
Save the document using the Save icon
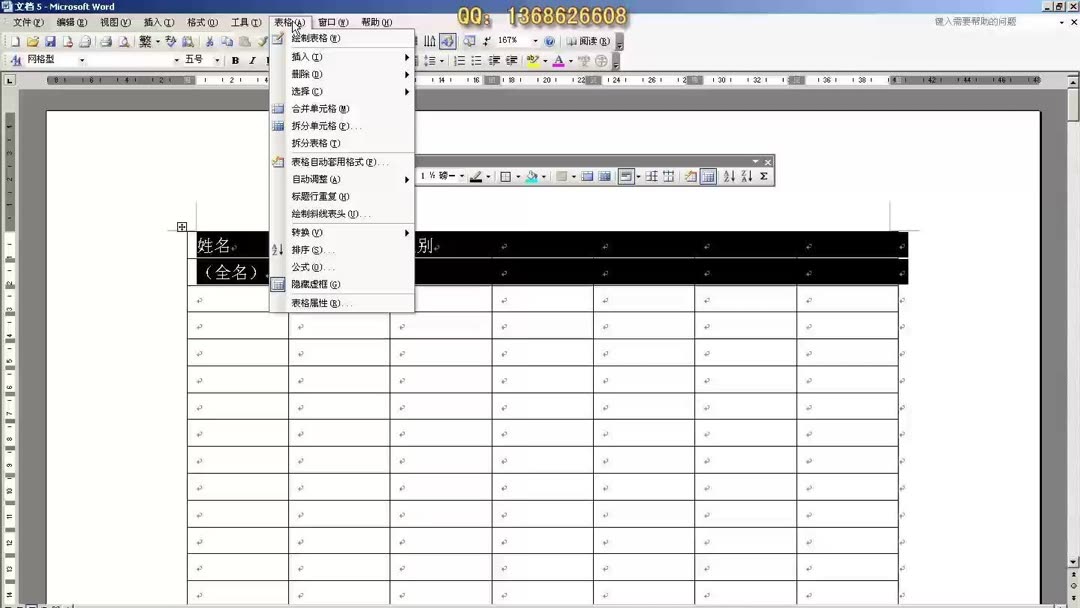[x=52, y=41]
